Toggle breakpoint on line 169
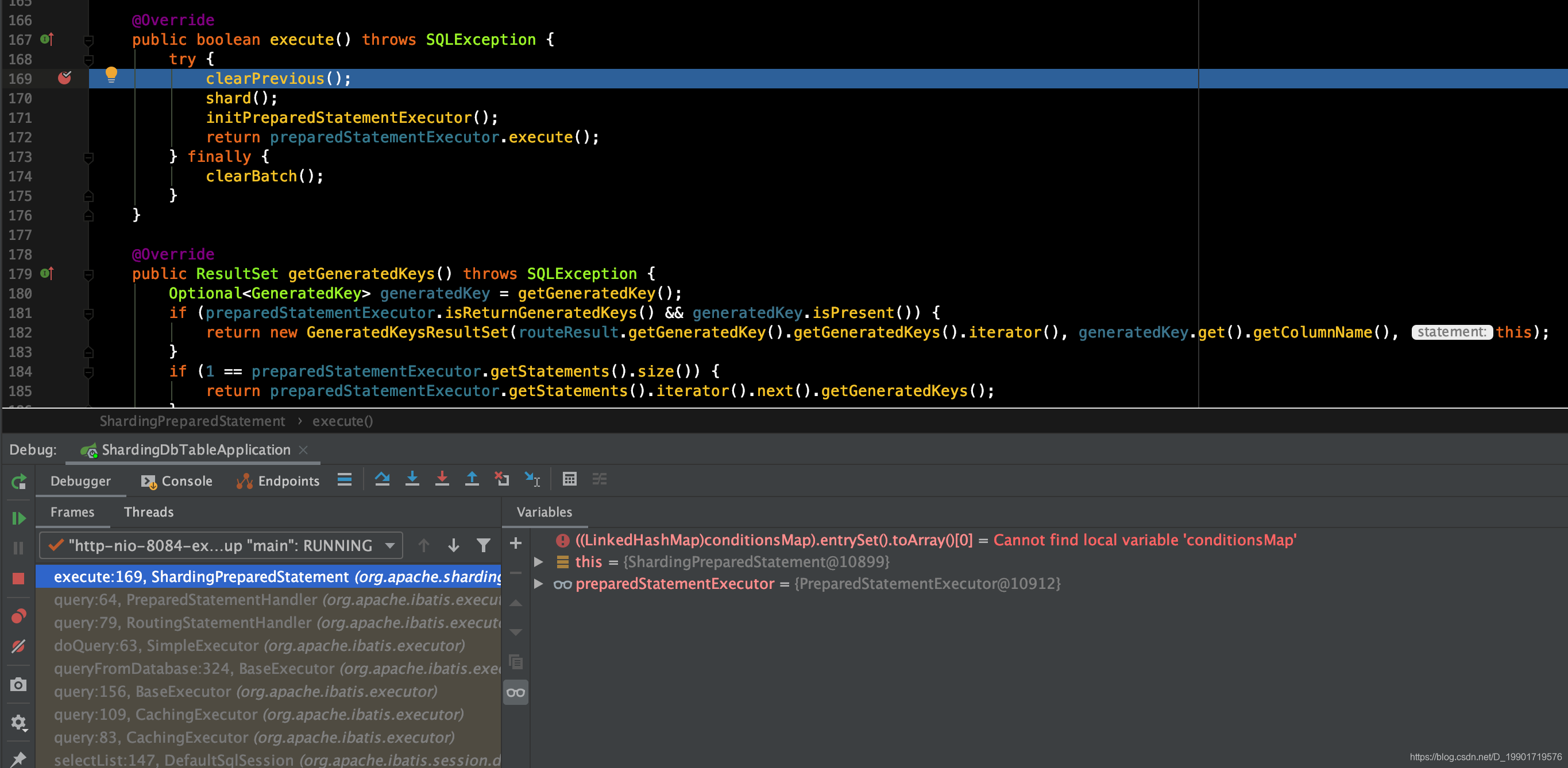The width and height of the screenshot is (1568, 768). pyautogui.click(x=64, y=78)
